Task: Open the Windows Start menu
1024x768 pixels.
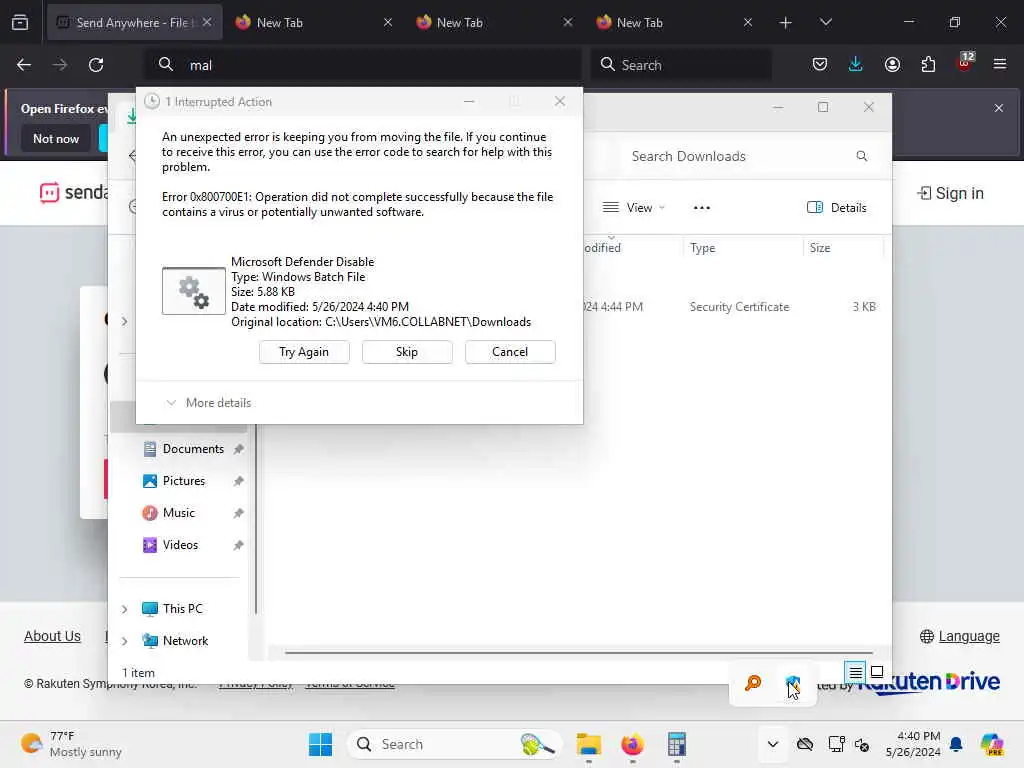Action: point(320,744)
